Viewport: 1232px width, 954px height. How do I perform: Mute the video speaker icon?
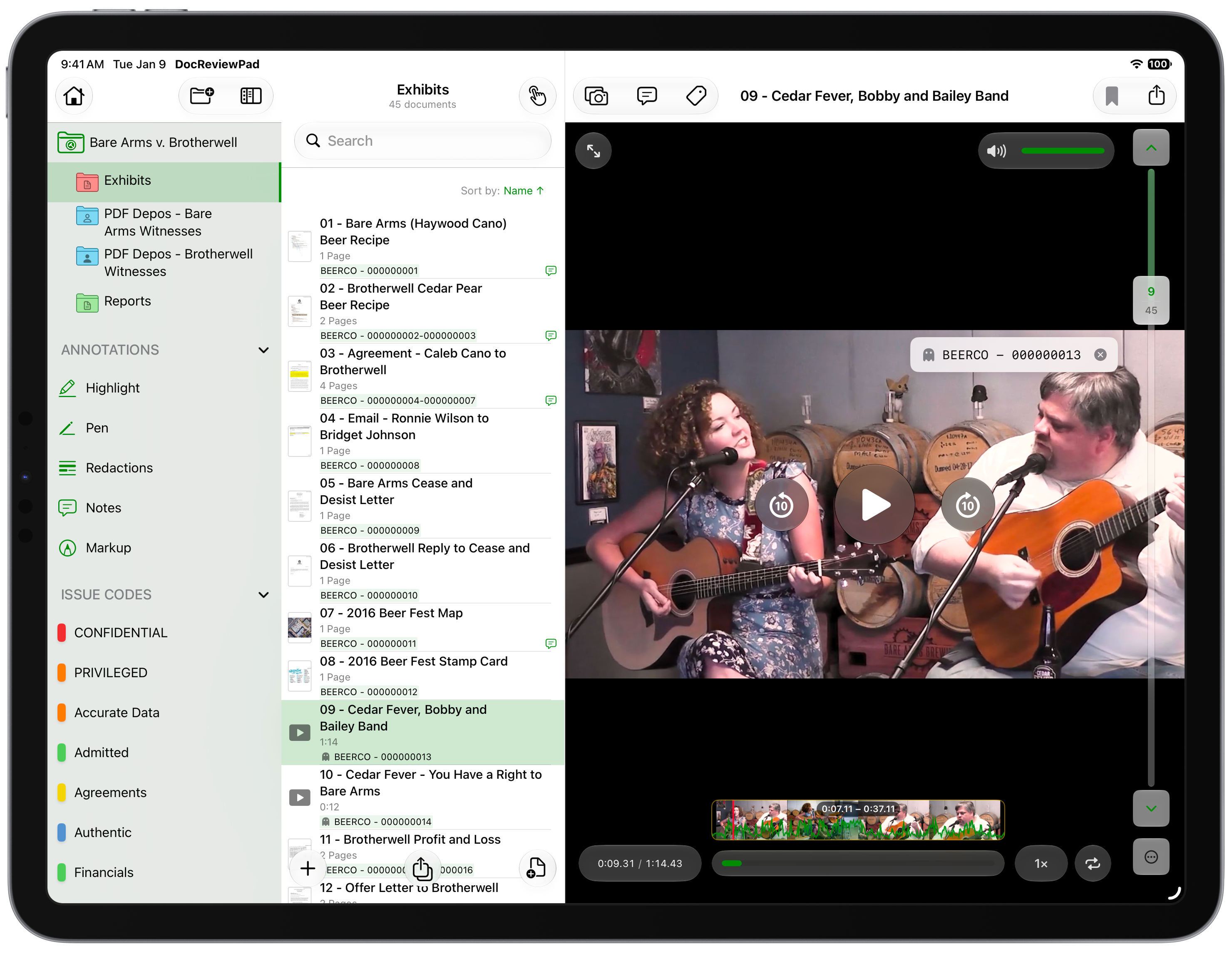pyautogui.click(x=996, y=151)
